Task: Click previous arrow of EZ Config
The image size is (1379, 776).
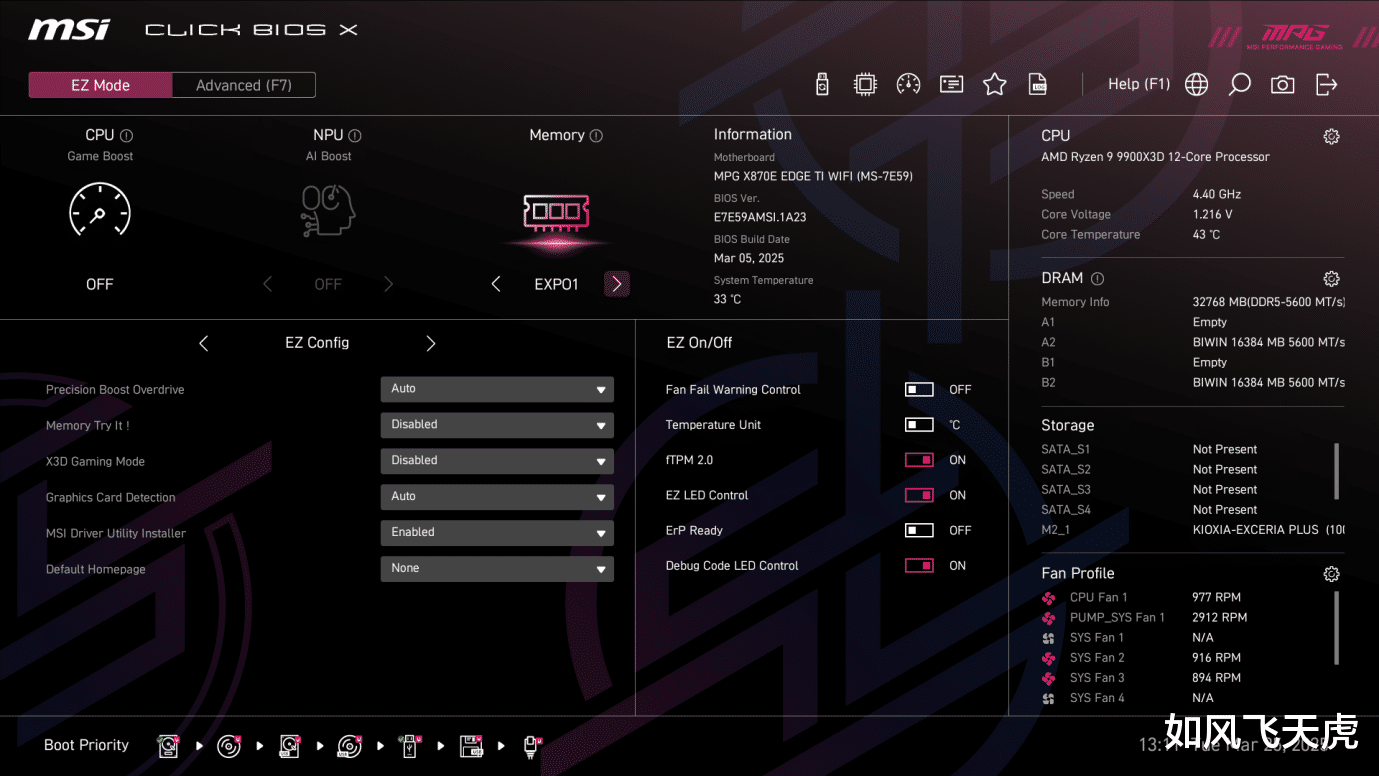Action: (204, 343)
